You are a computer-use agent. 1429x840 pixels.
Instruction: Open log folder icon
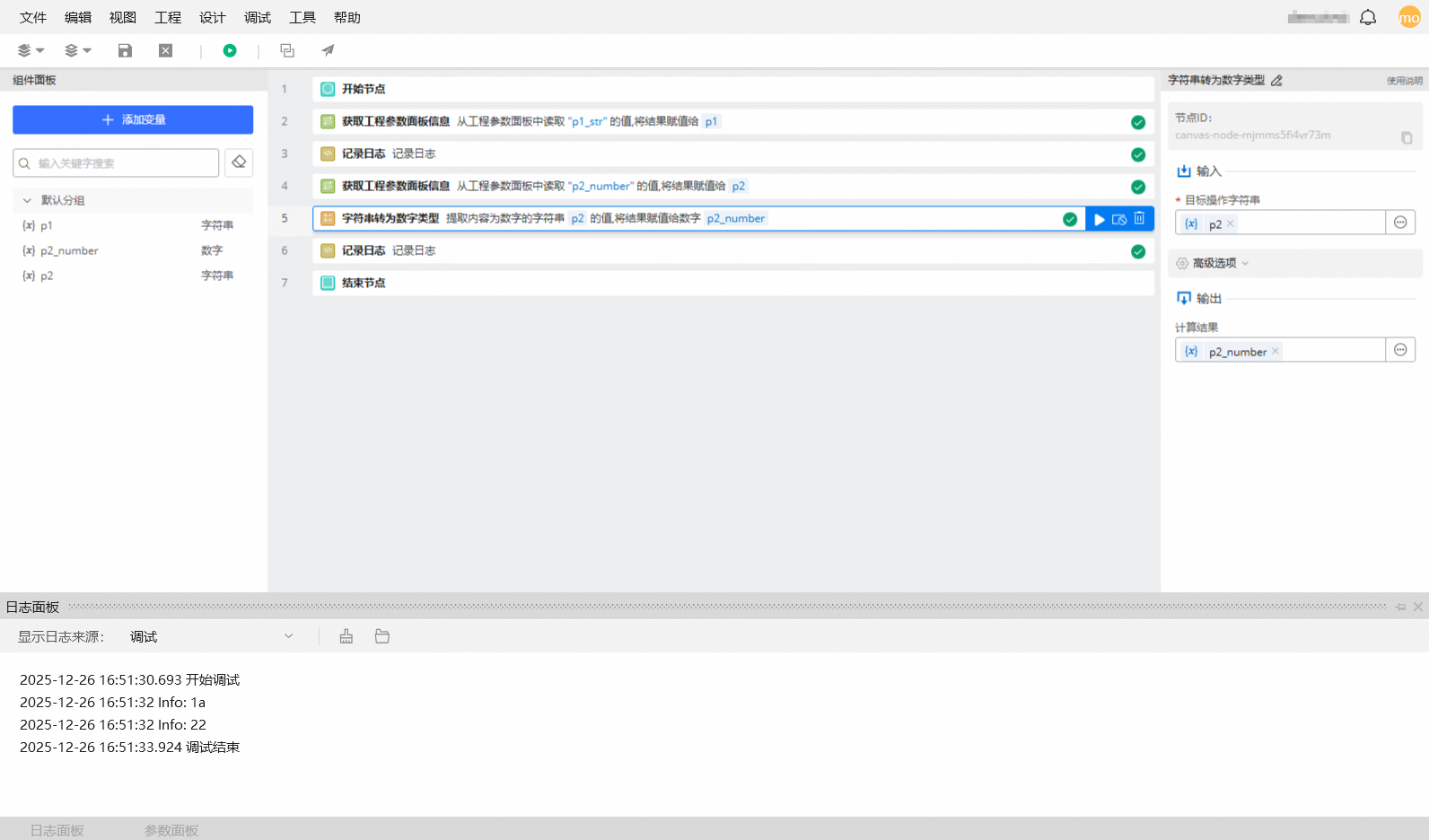click(x=382, y=636)
